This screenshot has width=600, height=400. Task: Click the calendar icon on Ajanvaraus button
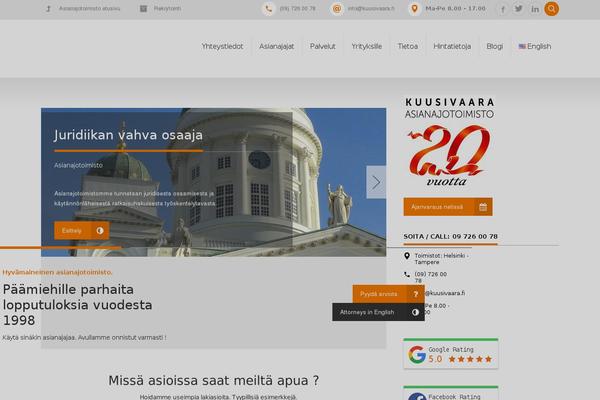click(483, 207)
